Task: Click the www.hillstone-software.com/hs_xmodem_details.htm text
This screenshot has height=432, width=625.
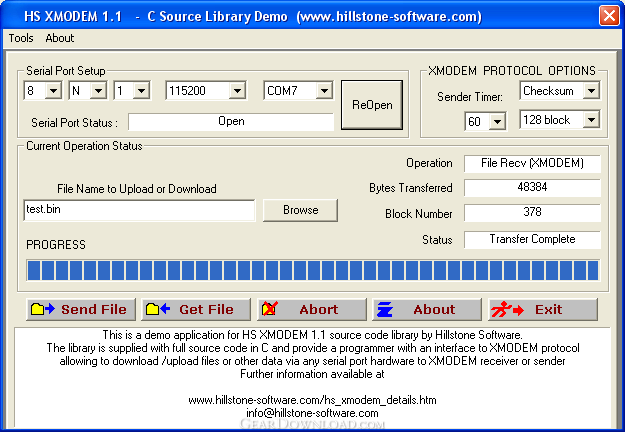Action: (x=312, y=400)
